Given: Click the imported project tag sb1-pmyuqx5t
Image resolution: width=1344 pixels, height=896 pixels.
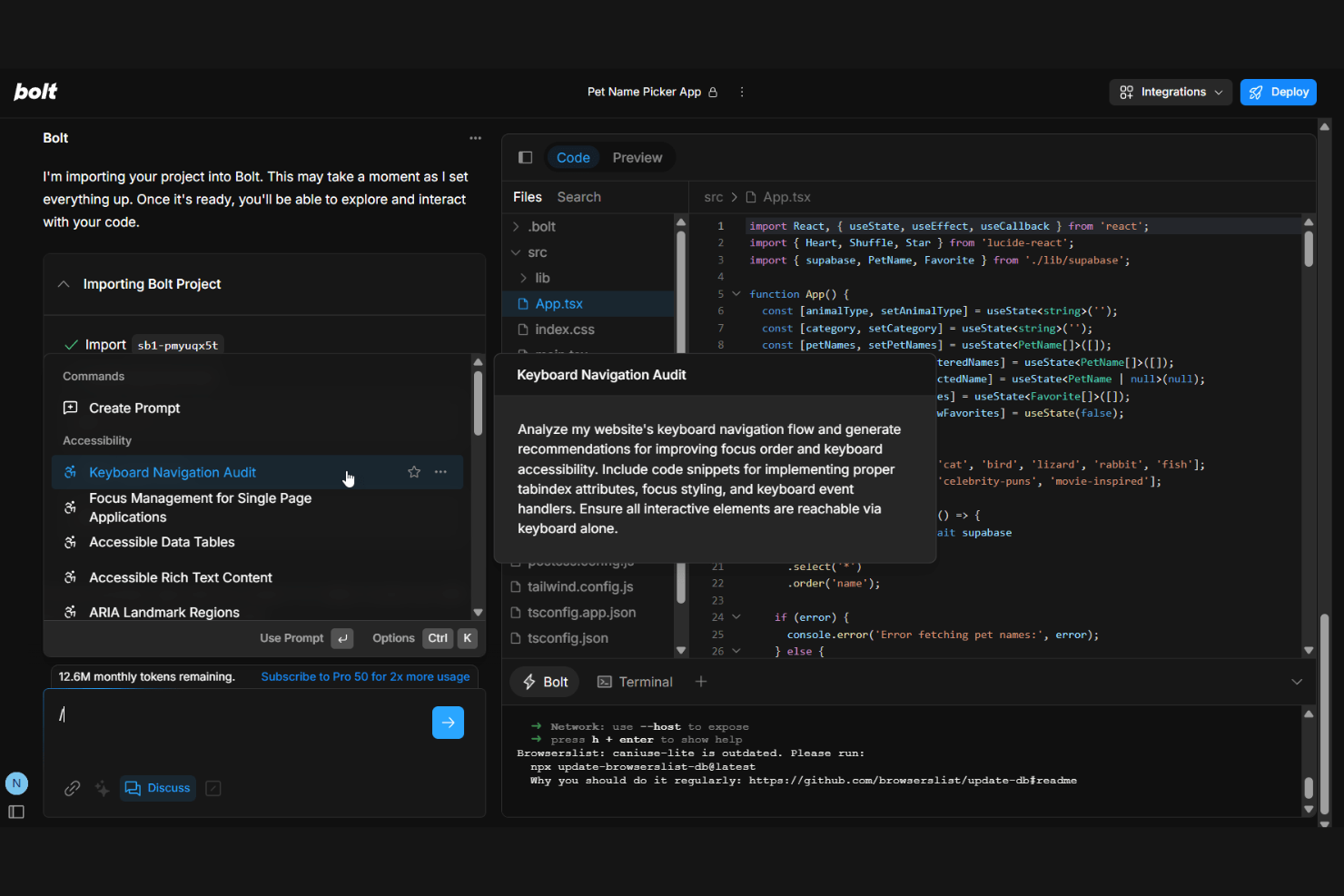Looking at the screenshot, I should pyautogui.click(x=178, y=345).
